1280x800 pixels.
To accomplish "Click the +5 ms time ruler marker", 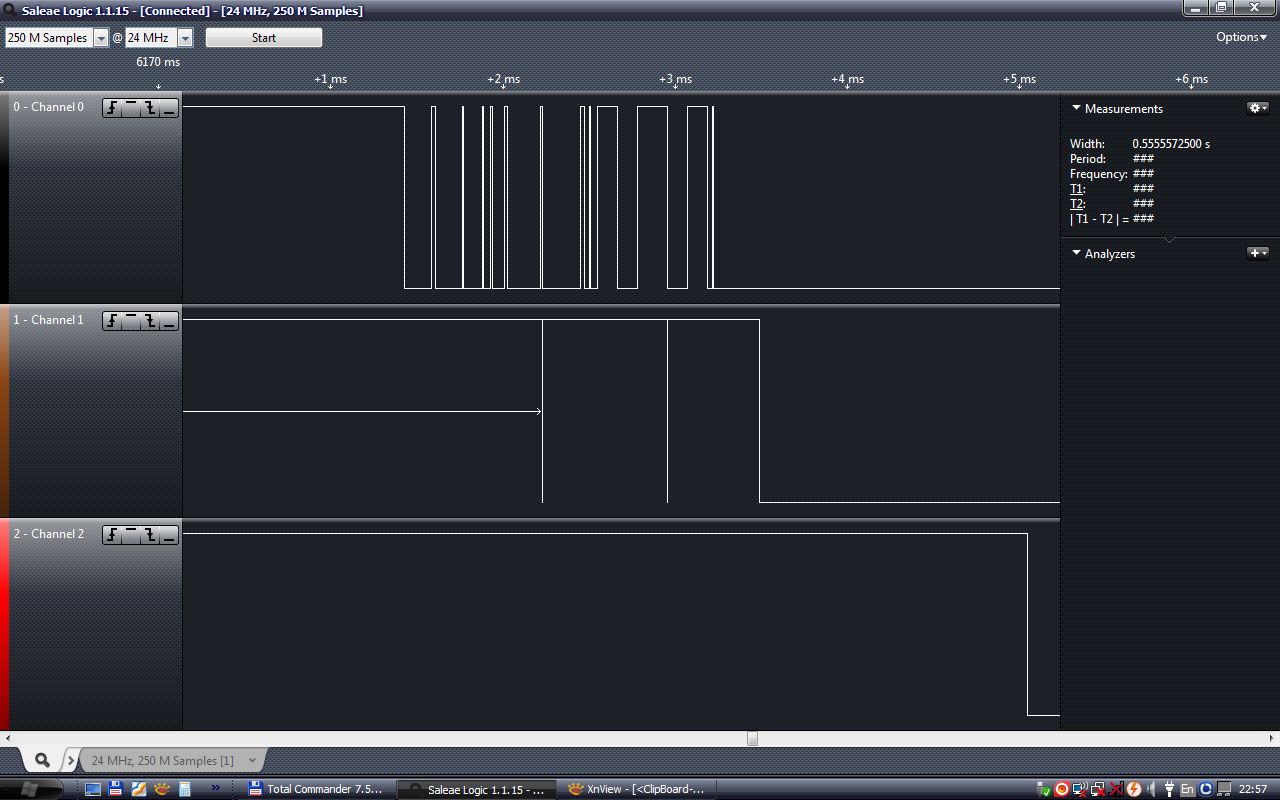I will [1019, 79].
